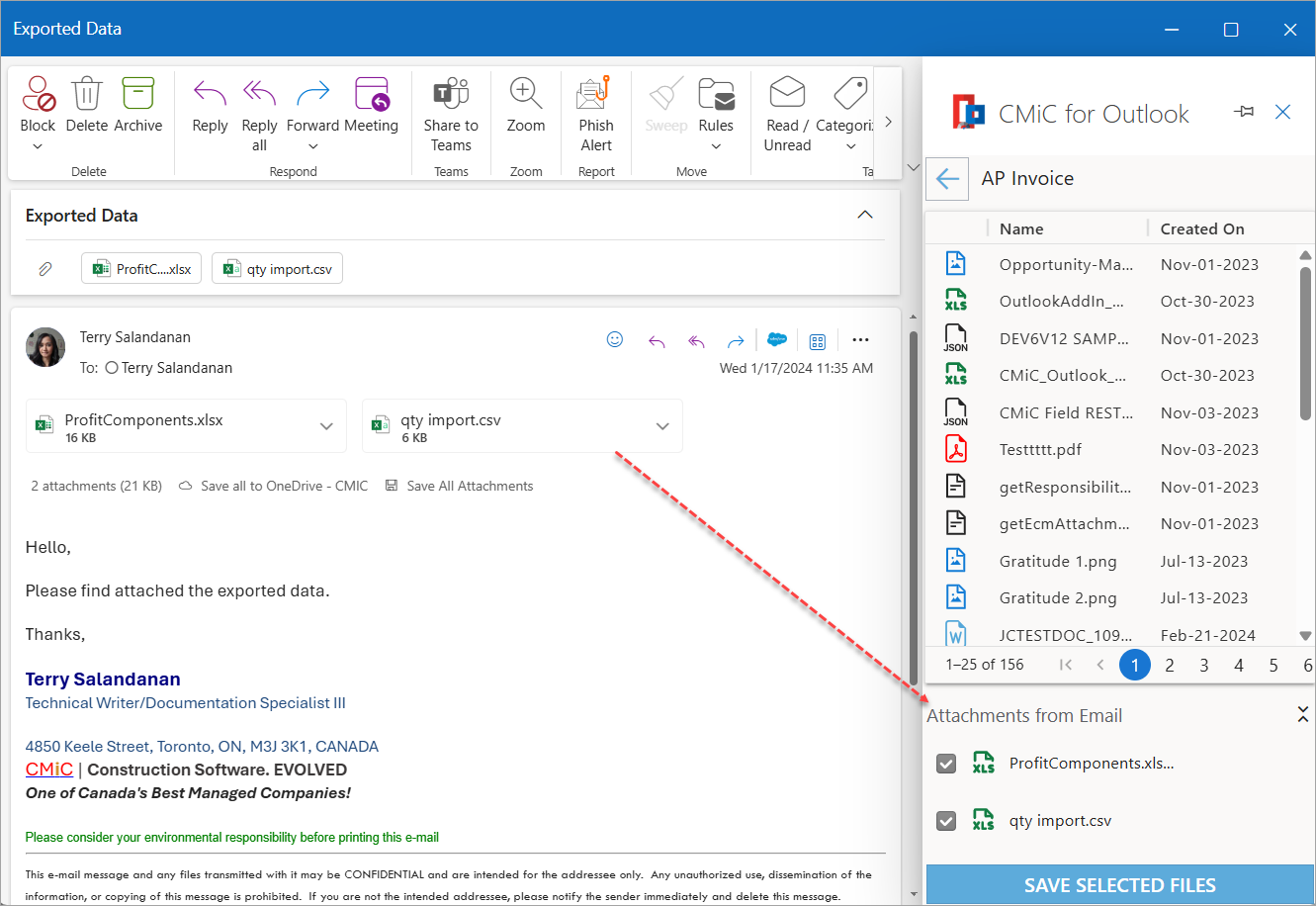The image size is (1316, 906).
Task: Click SAVE SELECTED FILES button
Action: click(1120, 885)
